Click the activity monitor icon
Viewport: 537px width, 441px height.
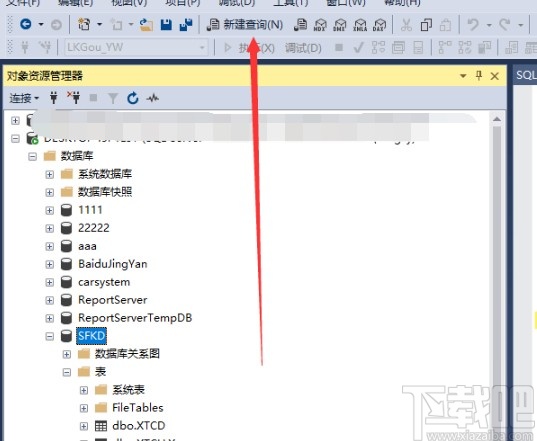152,98
